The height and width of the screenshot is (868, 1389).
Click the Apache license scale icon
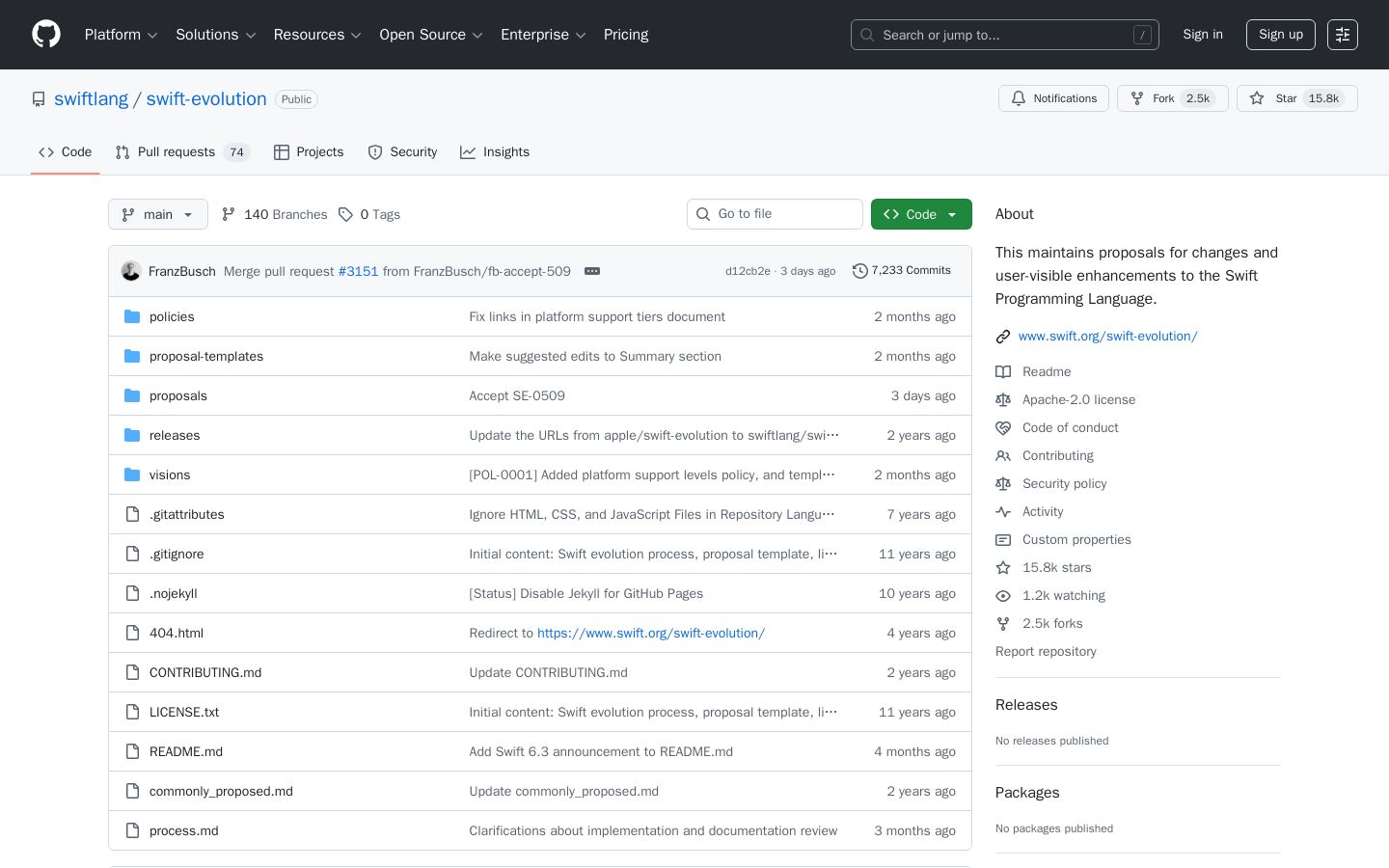tap(1003, 400)
